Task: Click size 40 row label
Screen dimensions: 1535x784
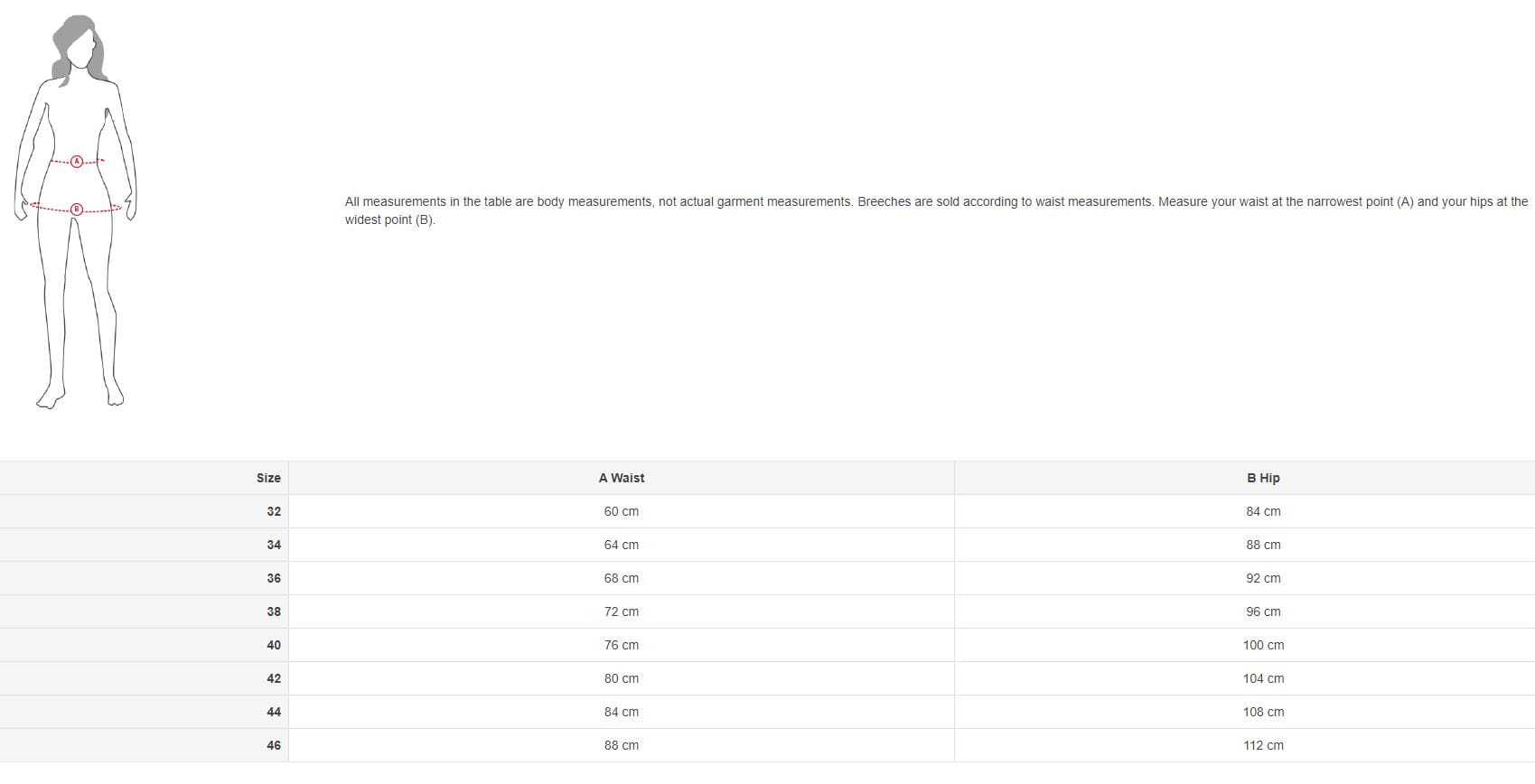Action: pos(274,645)
